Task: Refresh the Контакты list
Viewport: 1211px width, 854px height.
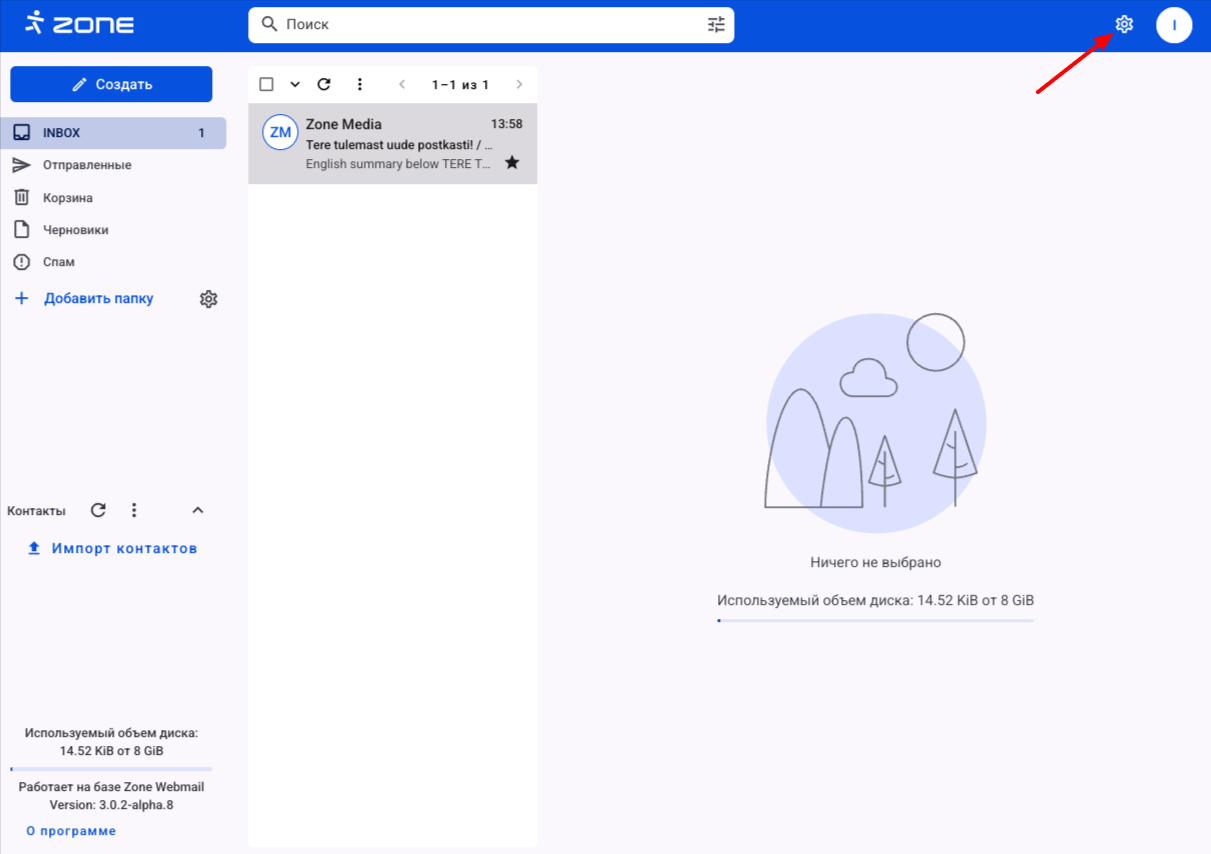Action: 98,510
